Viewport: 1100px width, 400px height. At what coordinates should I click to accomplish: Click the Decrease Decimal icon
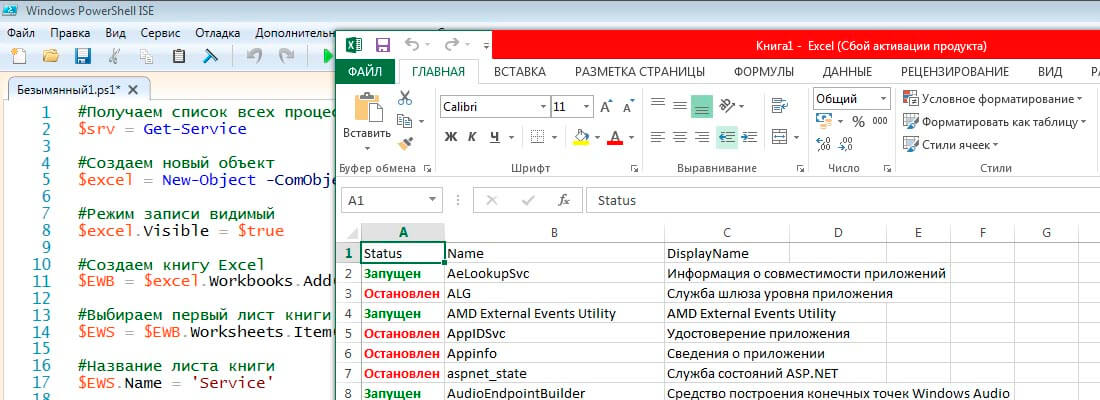coord(846,144)
